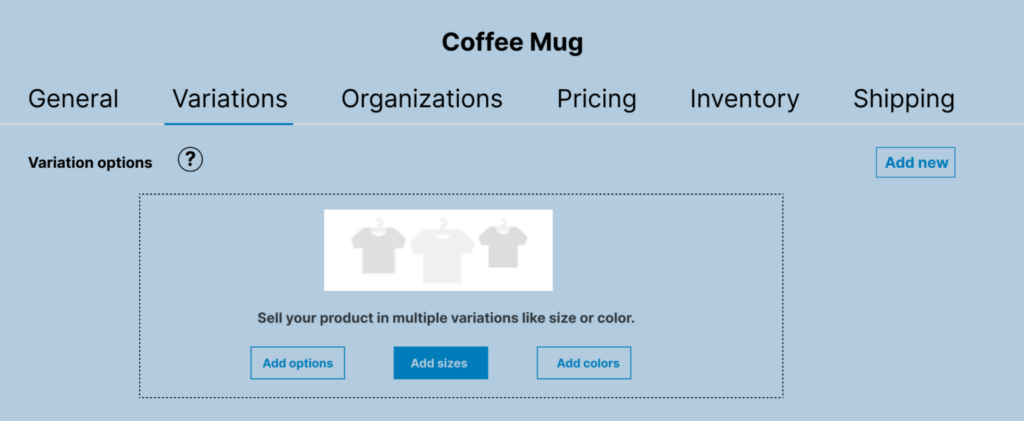
Task: Go to the Pricing tab
Action: point(596,99)
